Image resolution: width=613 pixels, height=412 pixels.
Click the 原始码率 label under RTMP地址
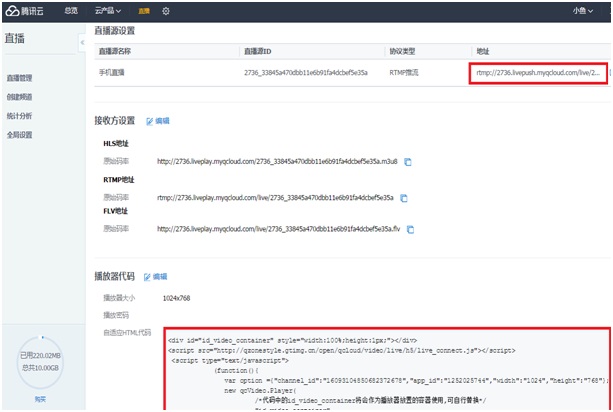pos(116,197)
